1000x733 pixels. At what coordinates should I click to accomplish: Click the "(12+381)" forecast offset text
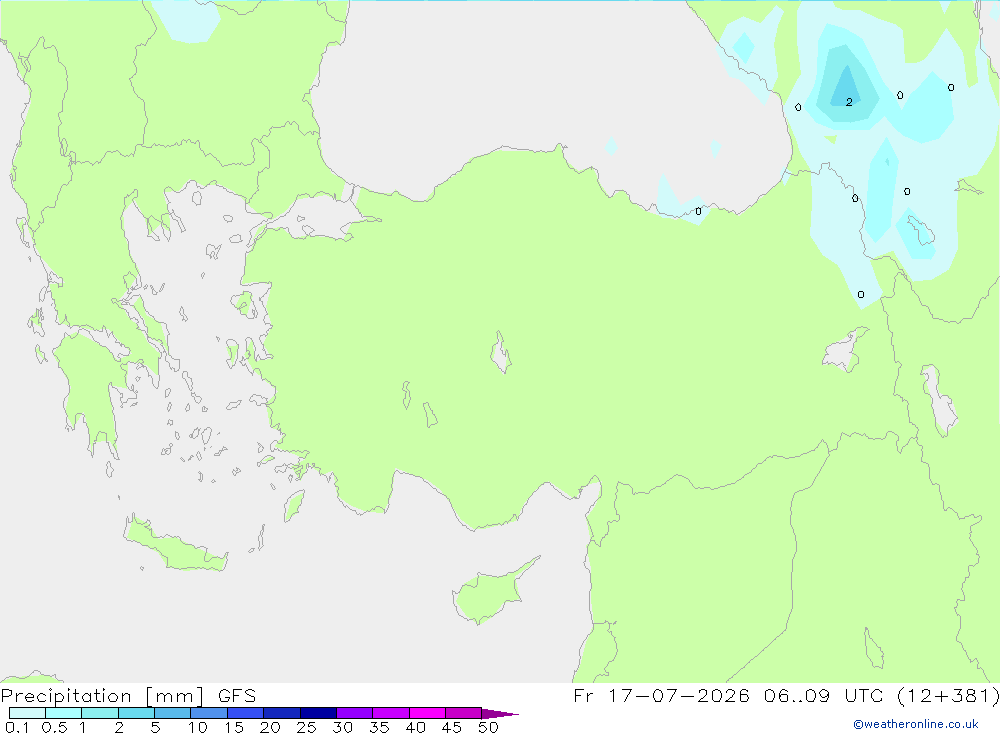click(948, 696)
